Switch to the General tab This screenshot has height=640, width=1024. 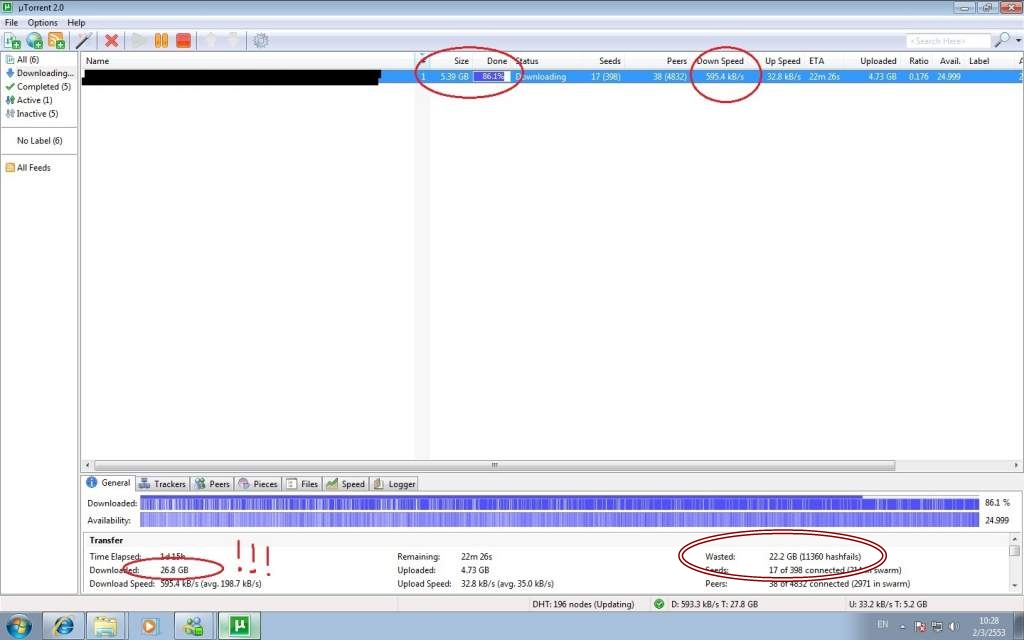109,483
